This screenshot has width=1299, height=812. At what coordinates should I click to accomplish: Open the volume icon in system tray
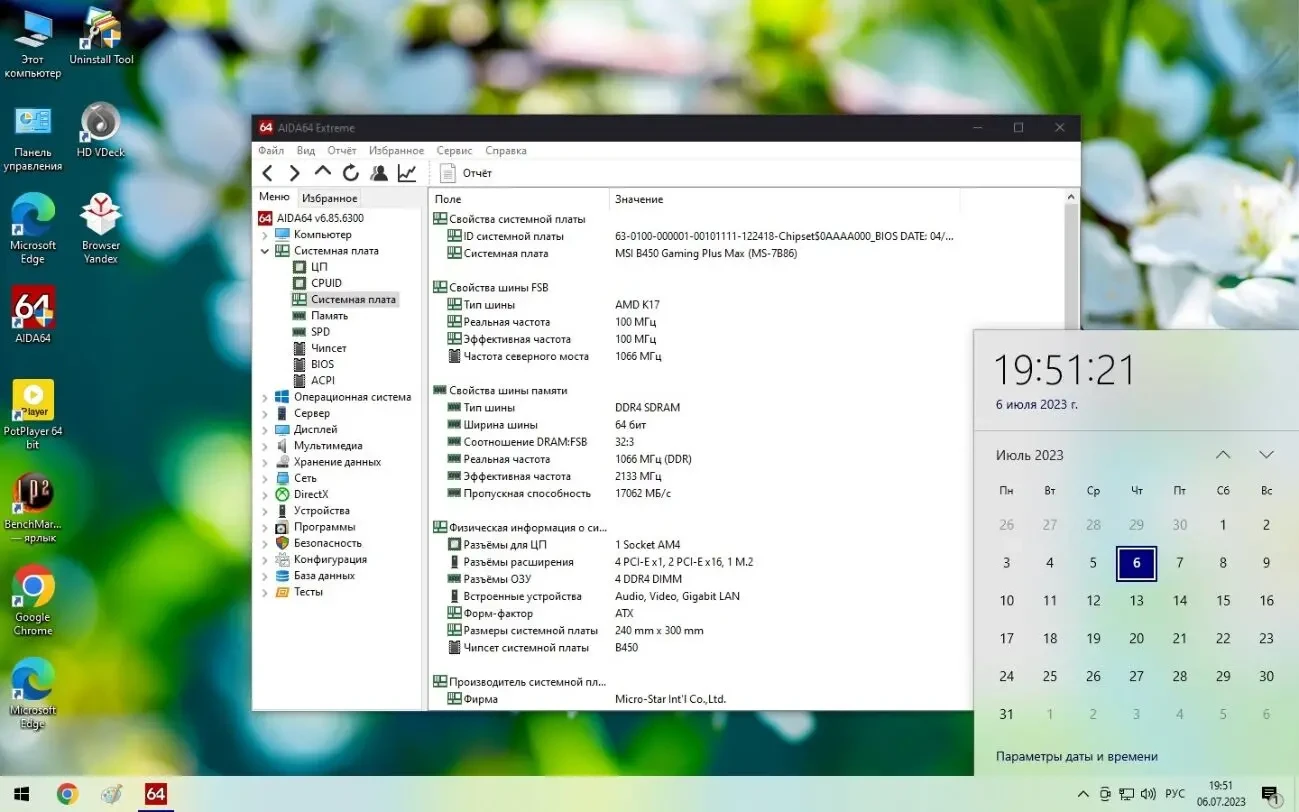coord(1148,794)
